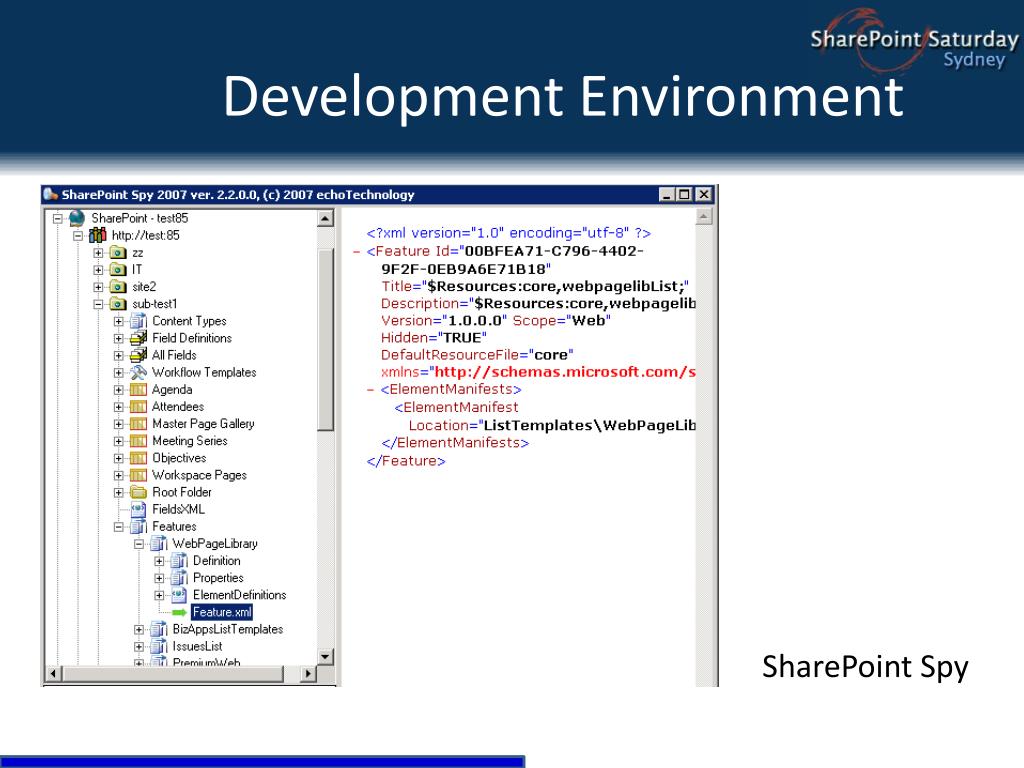The image size is (1024, 768).
Task: Click the IssuesList feature icon
Action: tap(159, 647)
